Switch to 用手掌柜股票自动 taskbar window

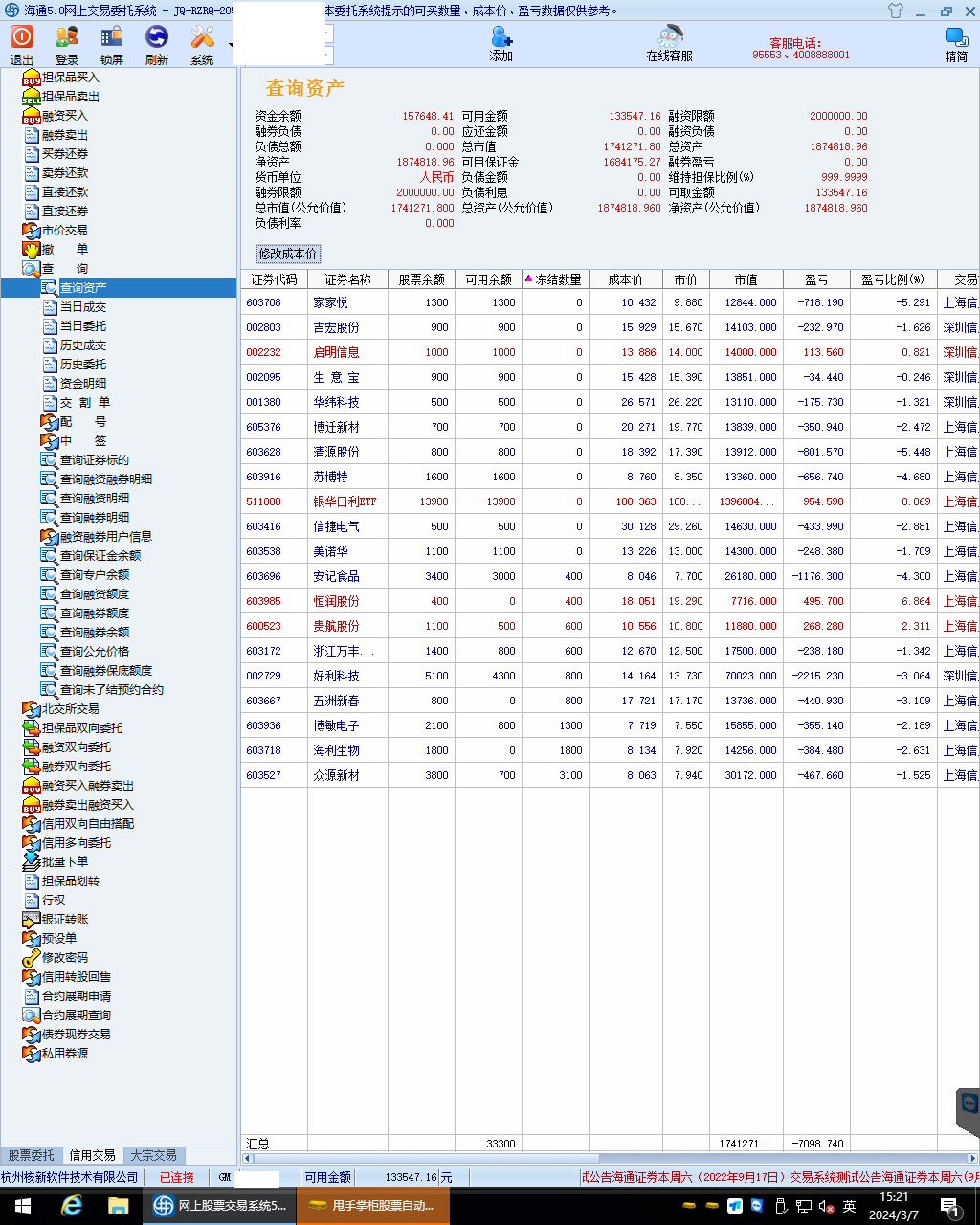372,1206
